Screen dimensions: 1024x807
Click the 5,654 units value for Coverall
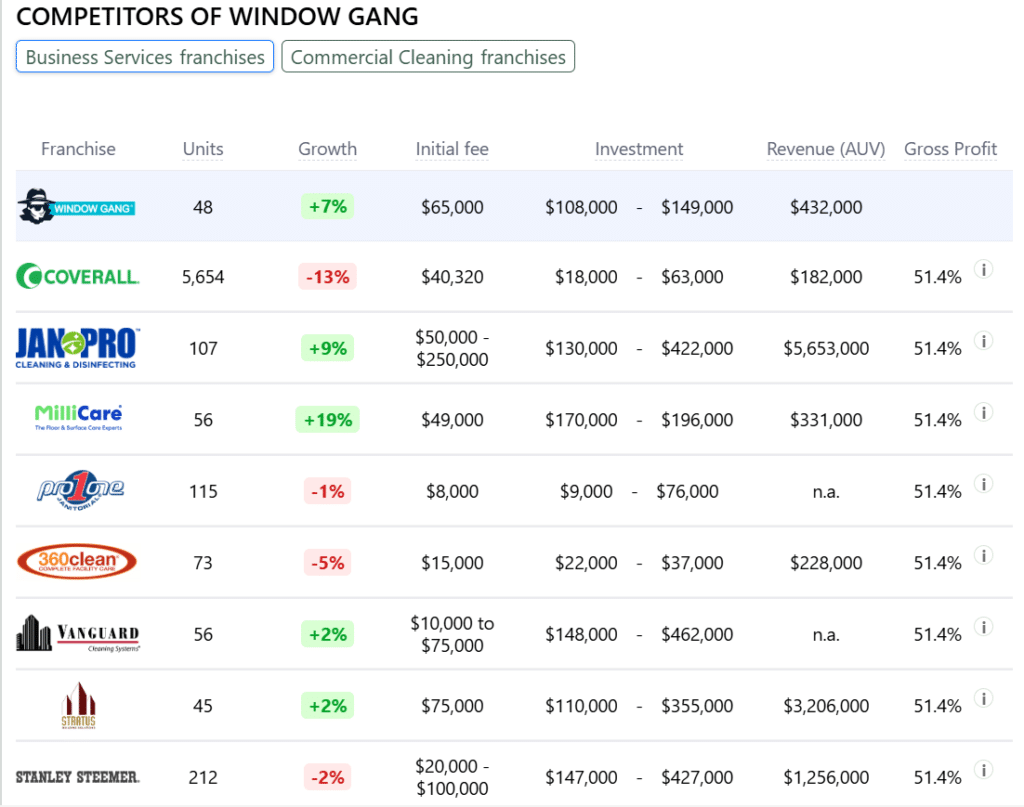pyautogui.click(x=203, y=277)
